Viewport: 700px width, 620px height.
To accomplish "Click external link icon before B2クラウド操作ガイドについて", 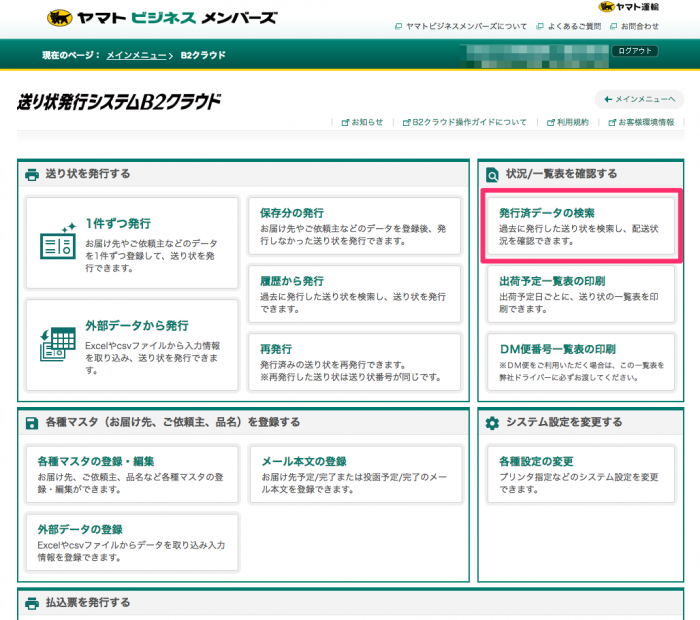I will tap(406, 122).
